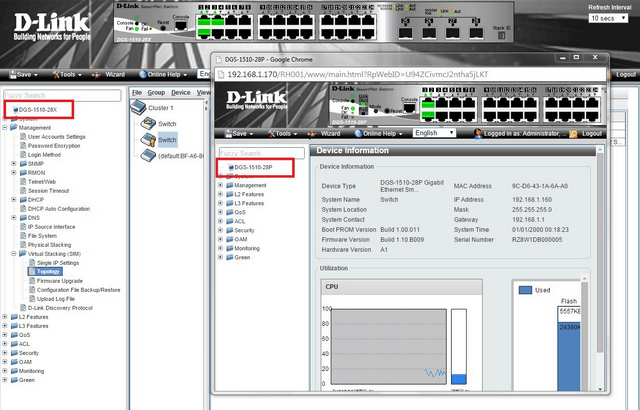Open Upload Log File page

56,299
